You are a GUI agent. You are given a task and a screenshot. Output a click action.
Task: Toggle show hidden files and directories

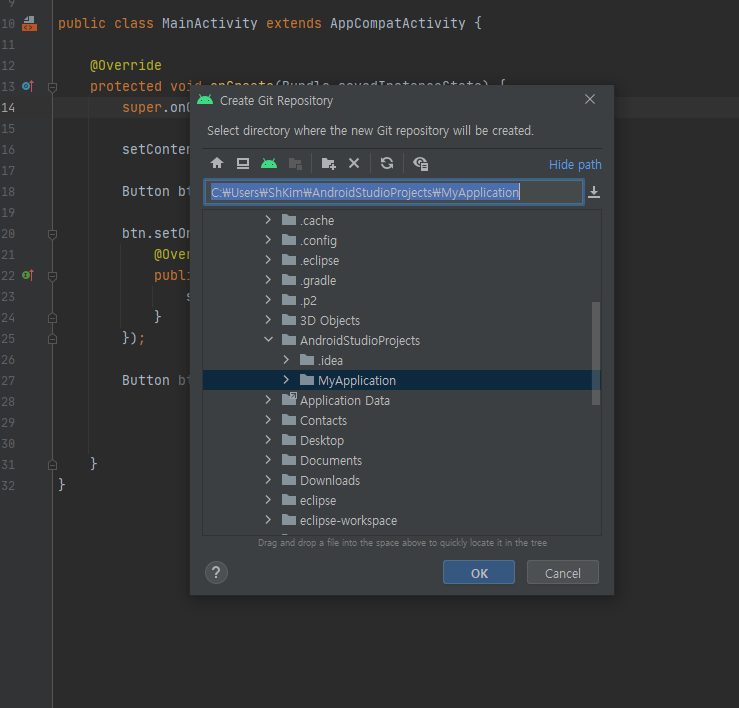(420, 164)
